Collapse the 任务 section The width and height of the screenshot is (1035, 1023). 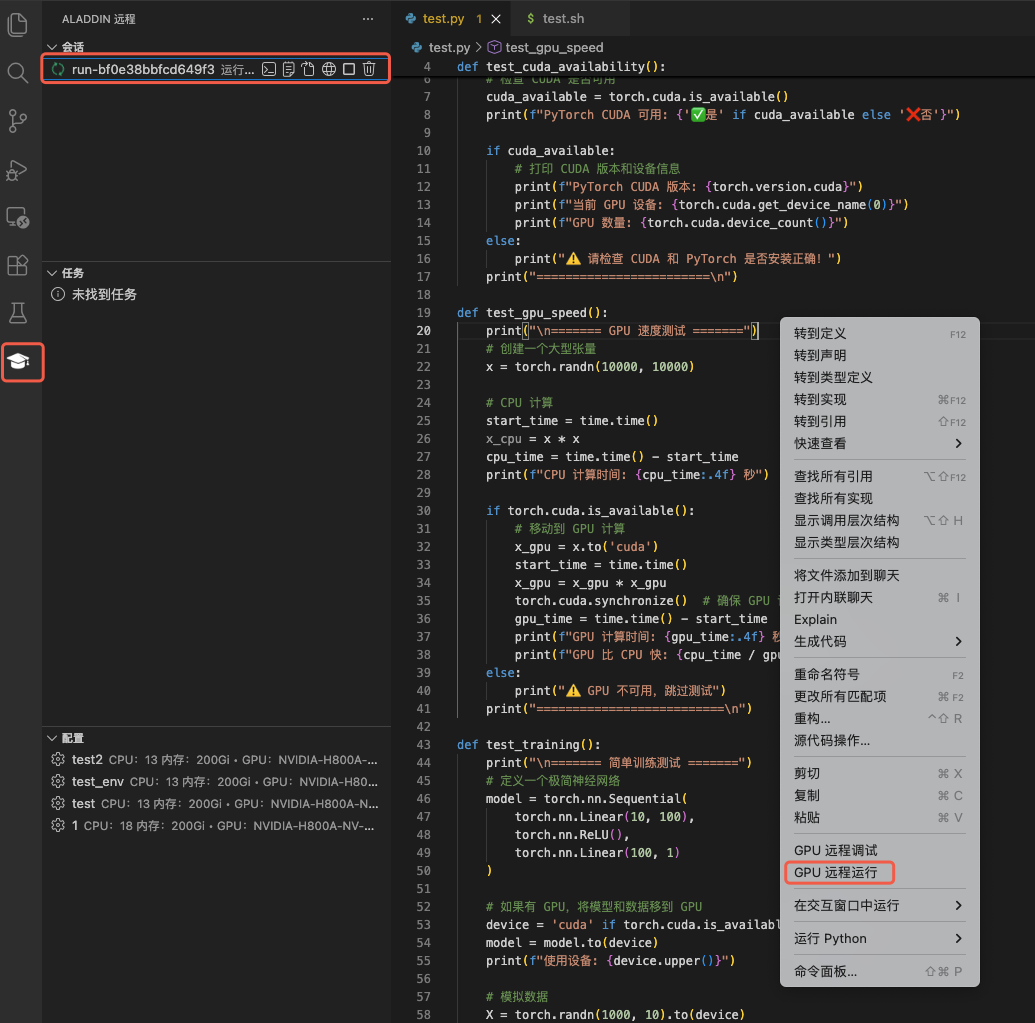54,273
